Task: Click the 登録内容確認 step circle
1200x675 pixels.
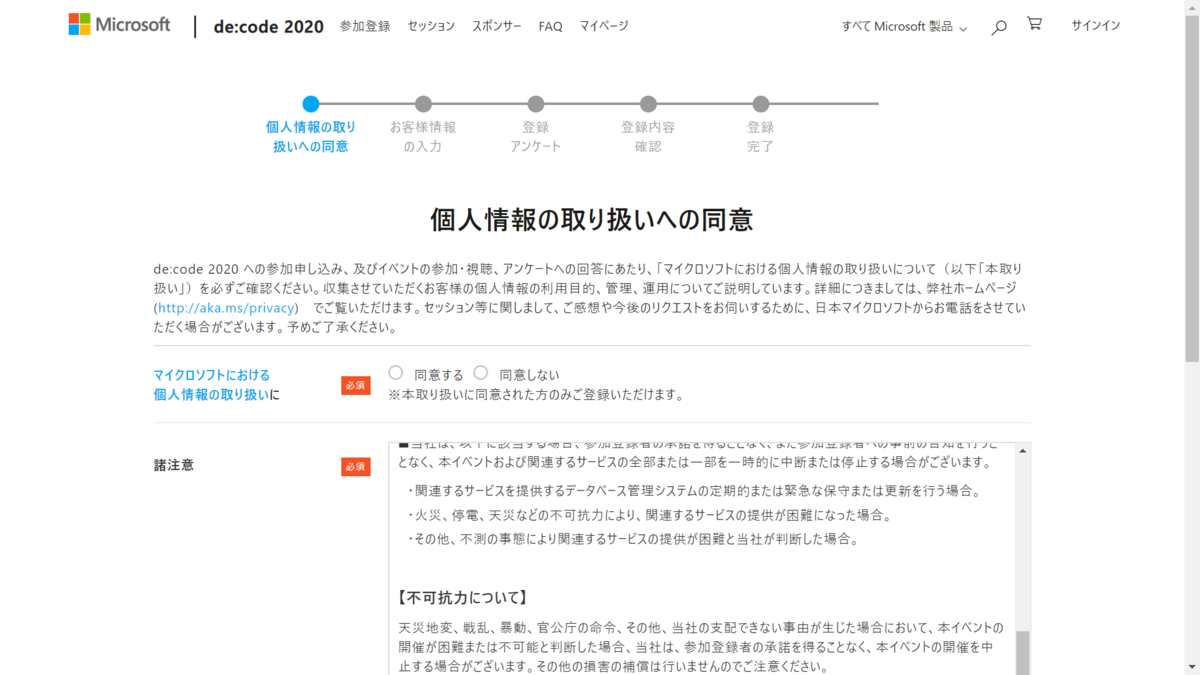Action: click(x=648, y=104)
